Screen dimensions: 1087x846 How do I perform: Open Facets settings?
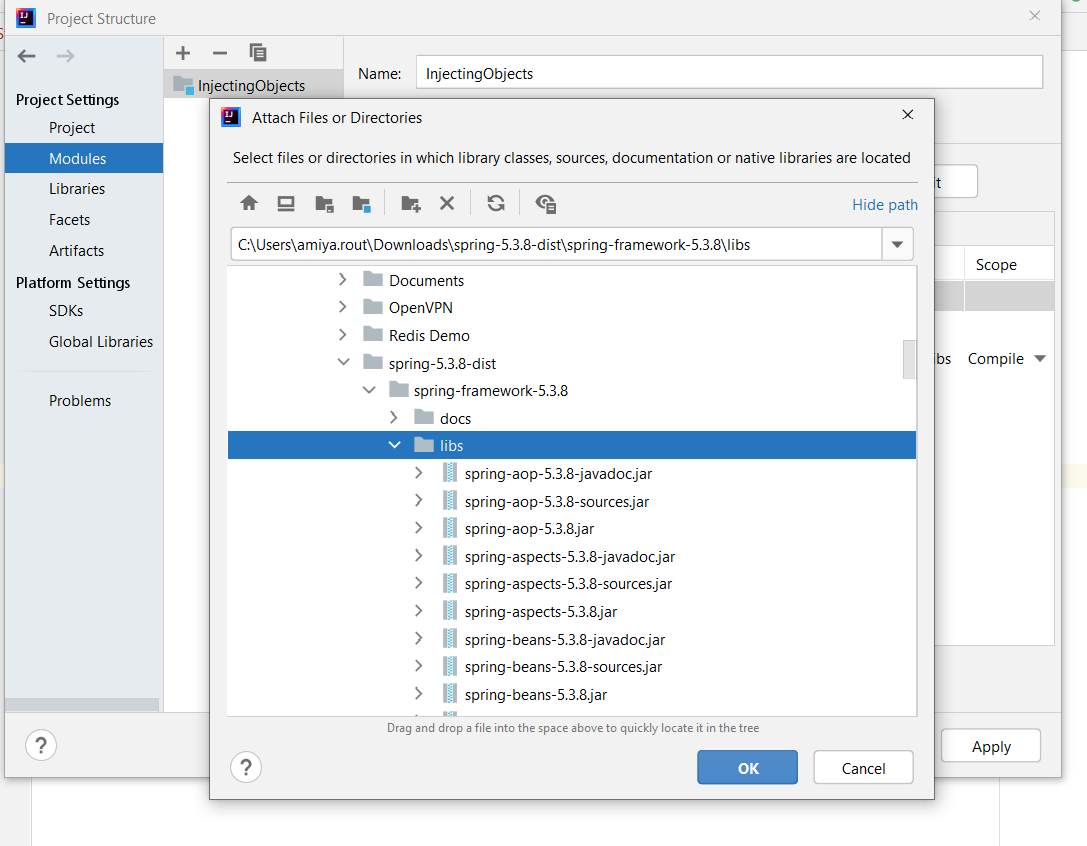tap(69, 220)
